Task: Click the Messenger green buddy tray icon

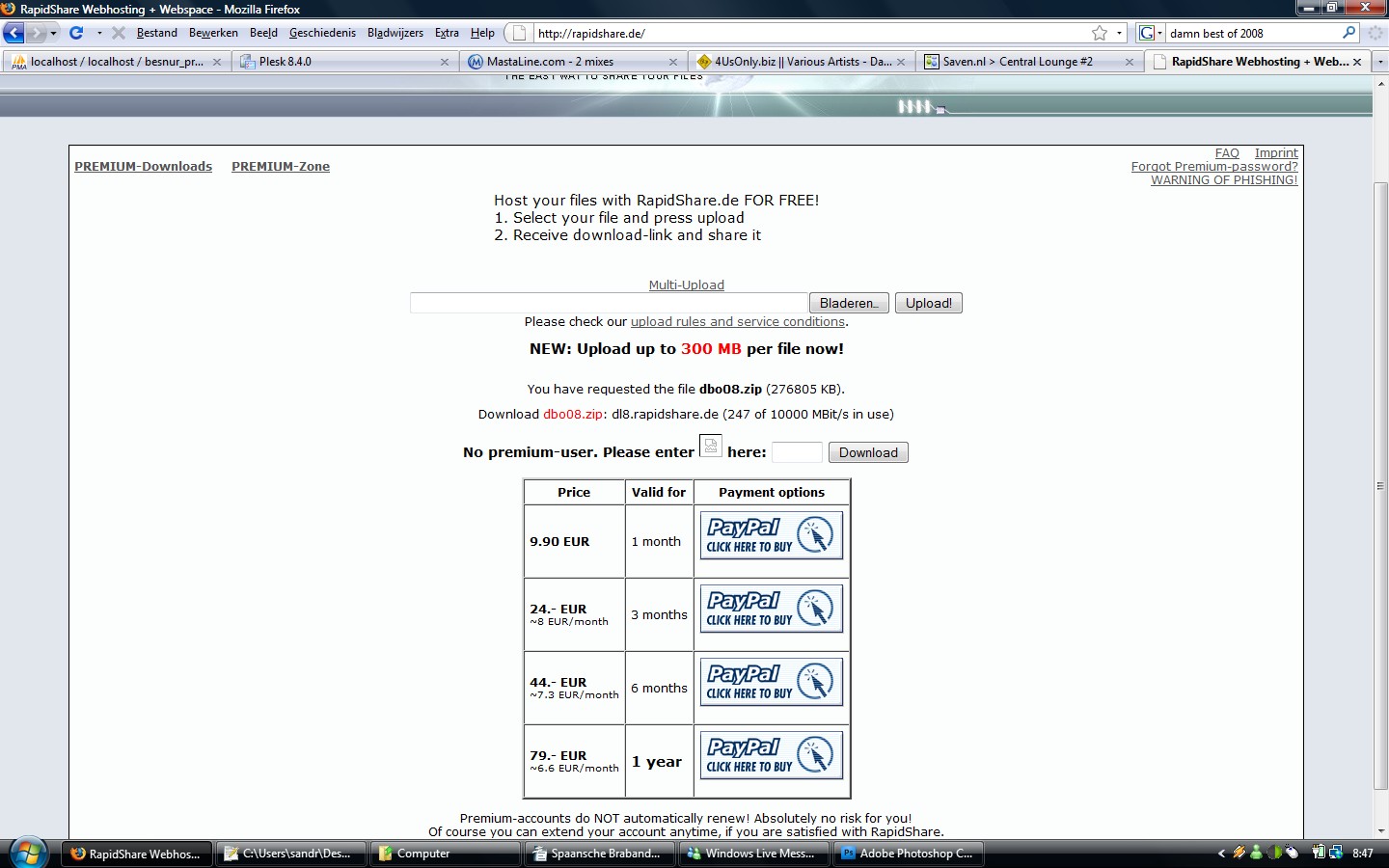Action: coord(1256,853)
